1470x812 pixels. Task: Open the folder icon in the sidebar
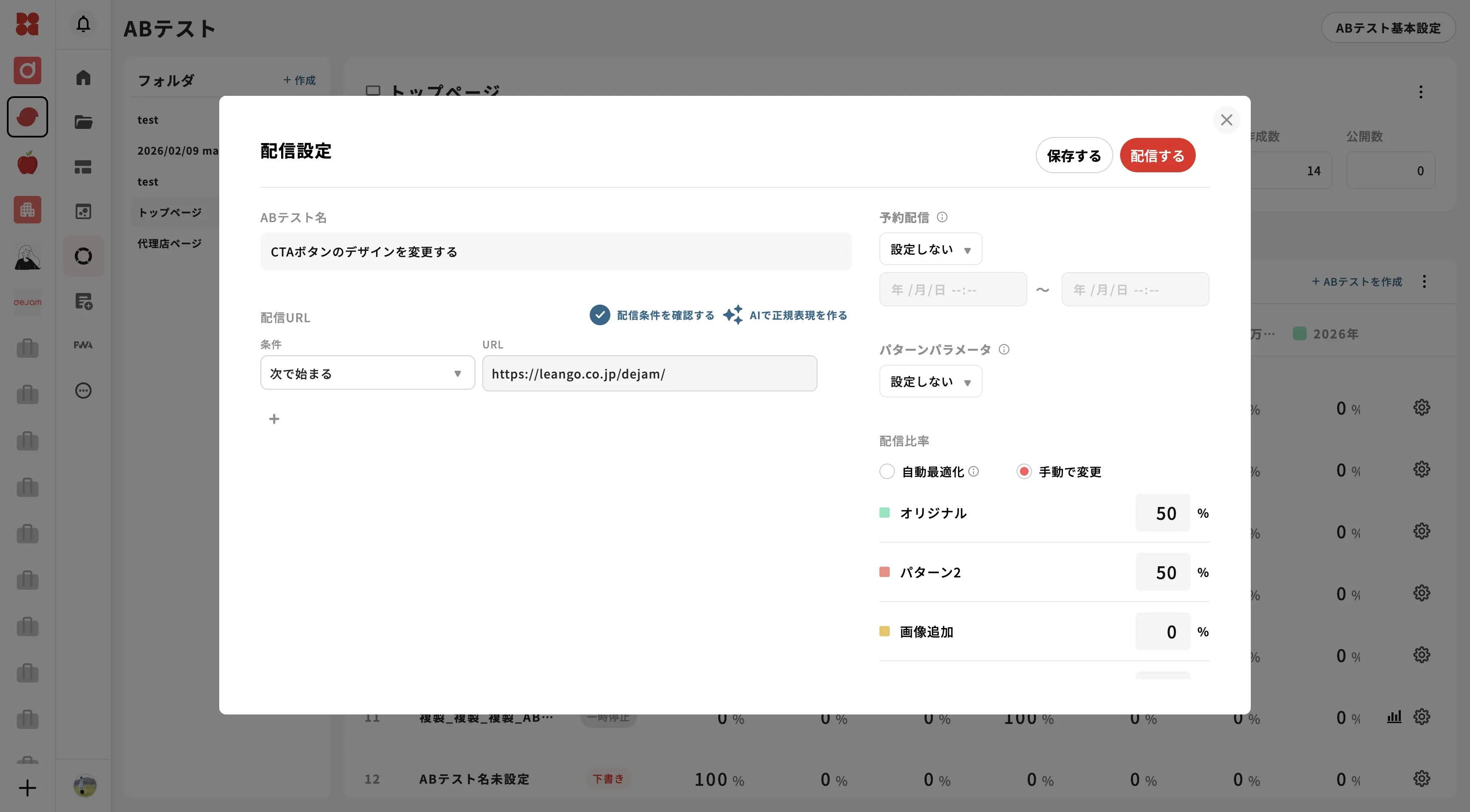click(x=83, y=122)
